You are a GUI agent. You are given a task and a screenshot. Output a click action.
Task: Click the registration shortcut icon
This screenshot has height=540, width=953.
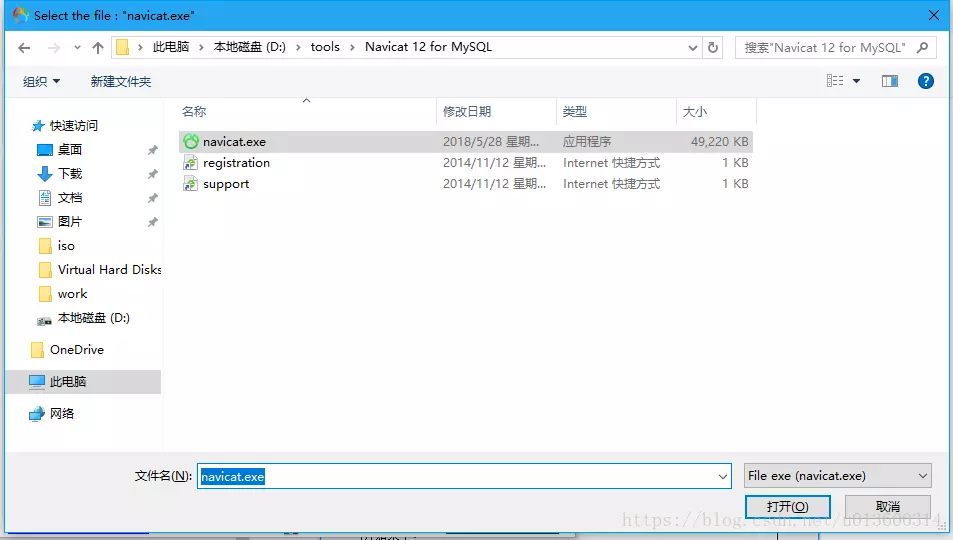pyautogui.click(x=191, y=162)
